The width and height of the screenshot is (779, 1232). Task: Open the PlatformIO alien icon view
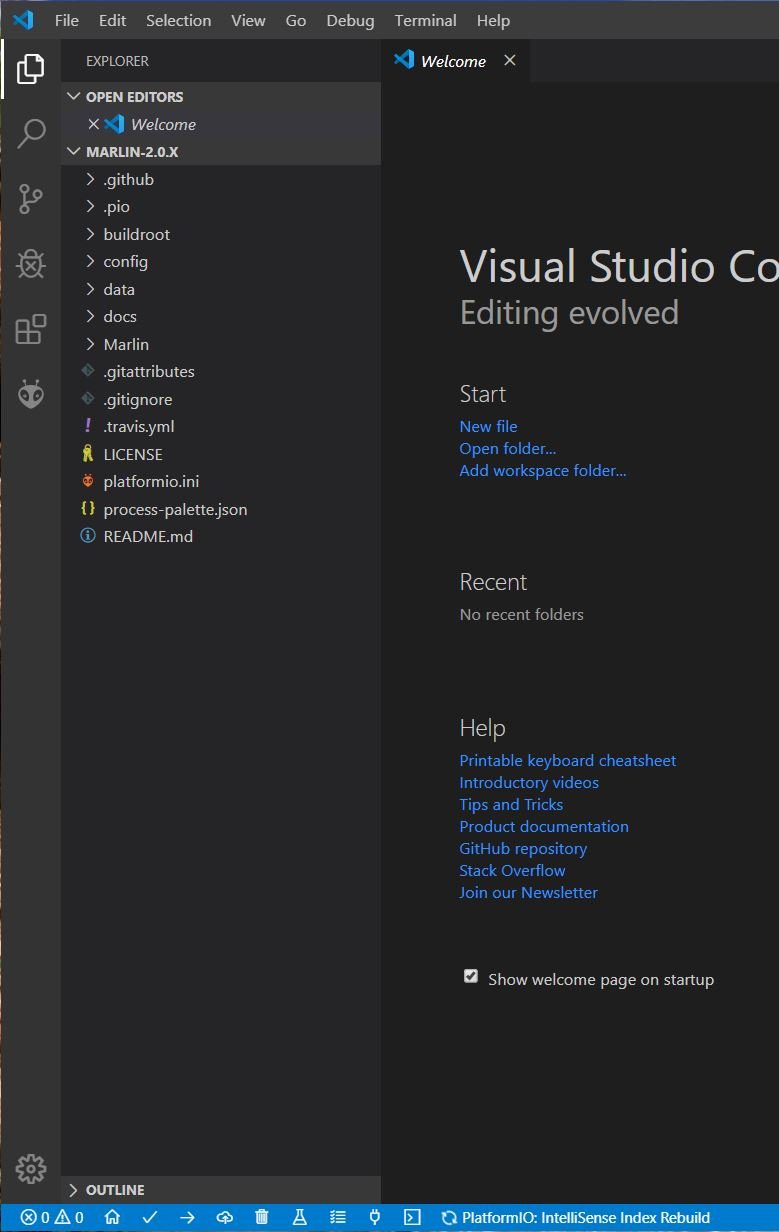coord(31,394)
